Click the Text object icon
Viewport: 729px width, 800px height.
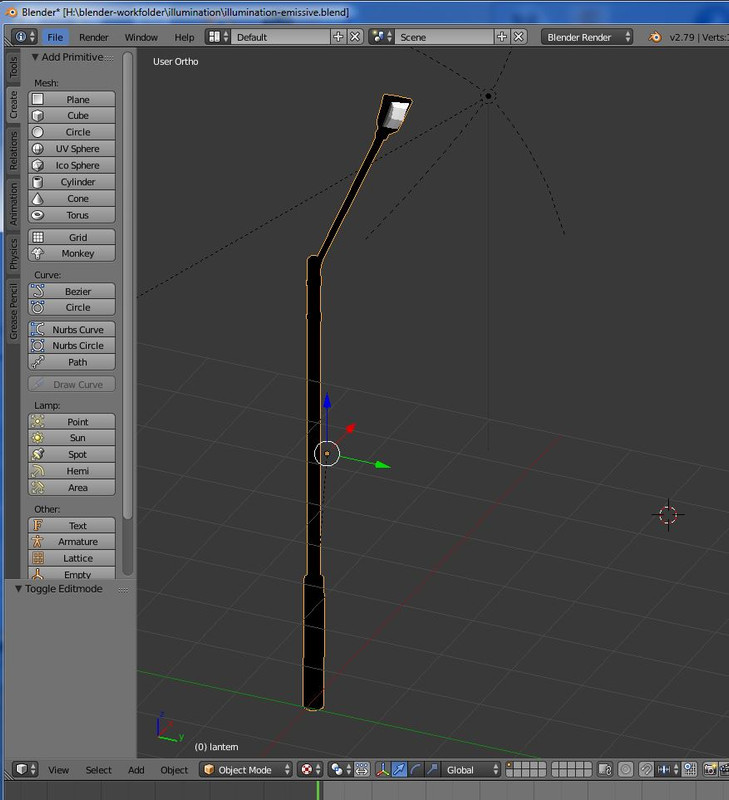pyautogui.click(x=38, y=526)
